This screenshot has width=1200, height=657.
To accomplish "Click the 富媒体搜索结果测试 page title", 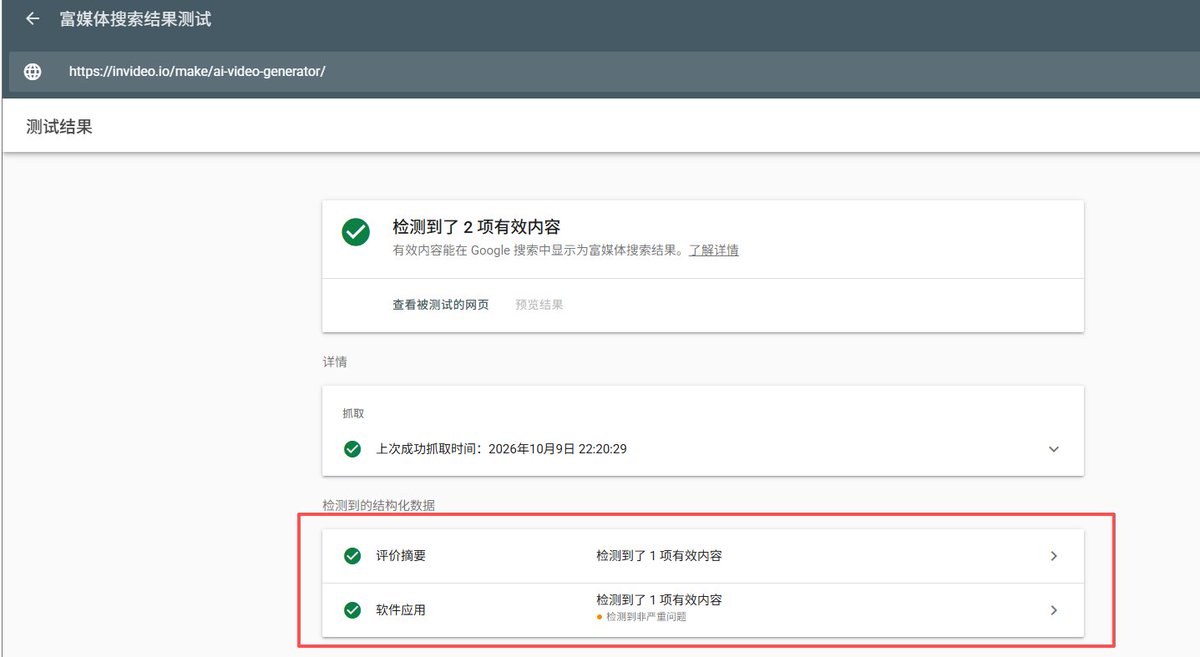I will [x=136, y=19].
